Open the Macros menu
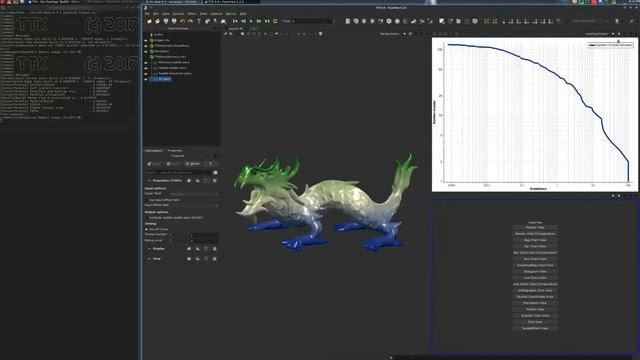Viewport: 640px width, 360px height. click(x=231, y=13)
